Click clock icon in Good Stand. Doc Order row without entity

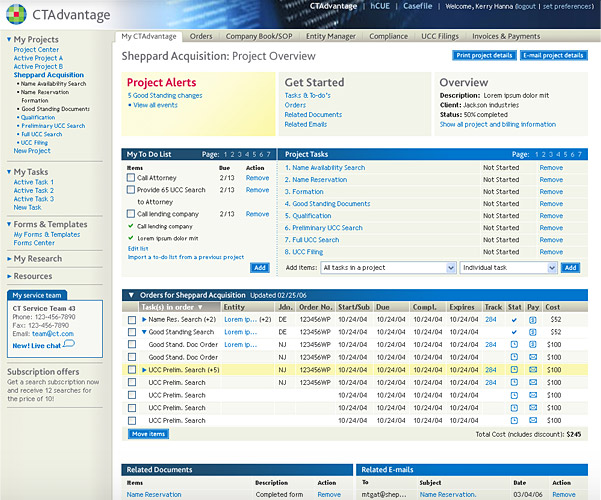click(514, 357)
